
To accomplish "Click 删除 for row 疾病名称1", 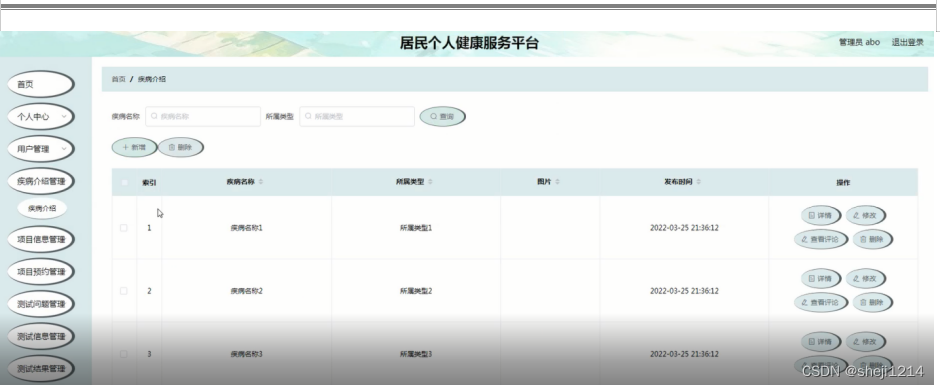I will click(x=872, y=239).
